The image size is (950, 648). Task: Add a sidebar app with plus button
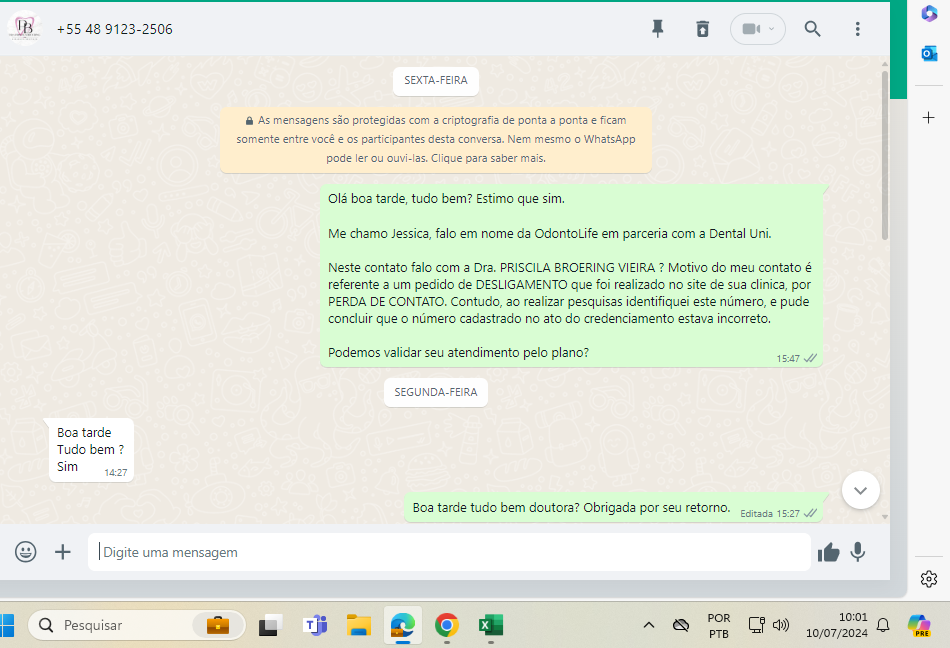tap(928, 117)
